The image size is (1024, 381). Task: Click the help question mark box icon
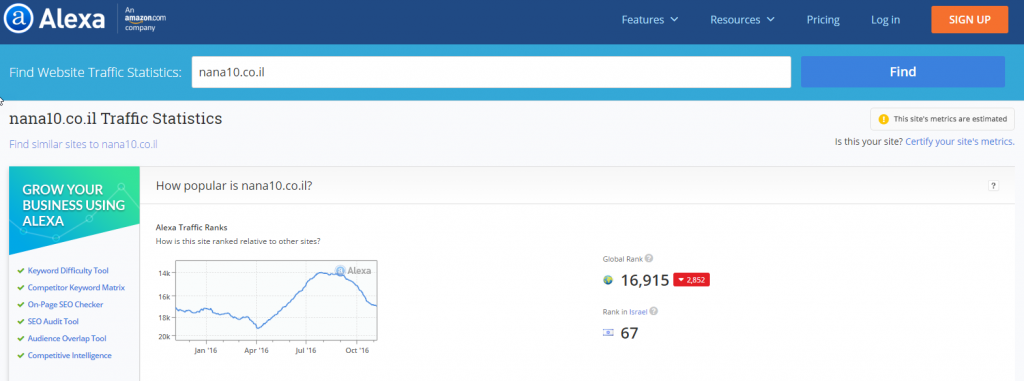coord(993,186)
